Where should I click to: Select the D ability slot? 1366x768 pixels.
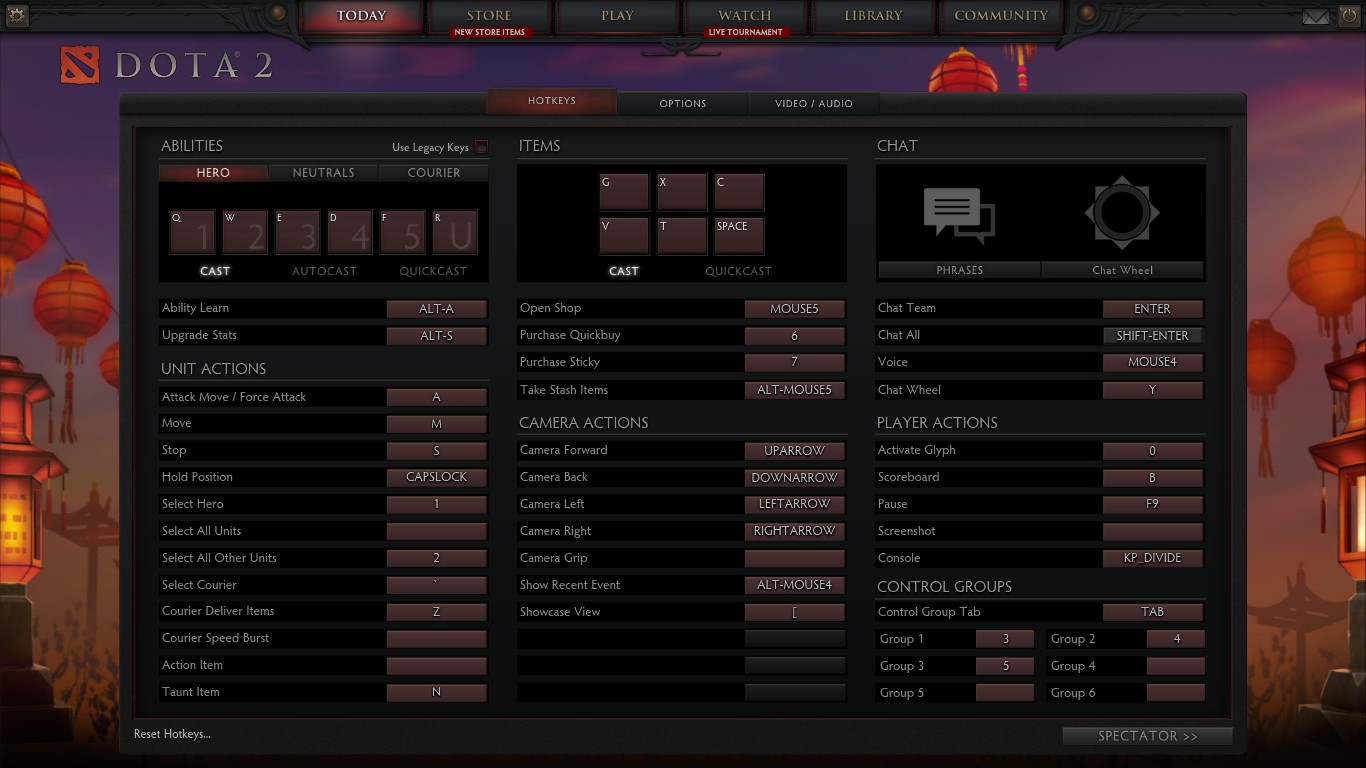[x=350, y=232]
